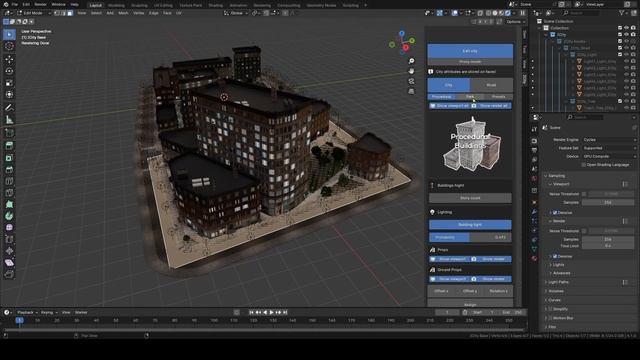The width and height of the screenshot is (640, 360).
Task: Open the Mesh menu in viewport header
Action: (x=123, y=13)
